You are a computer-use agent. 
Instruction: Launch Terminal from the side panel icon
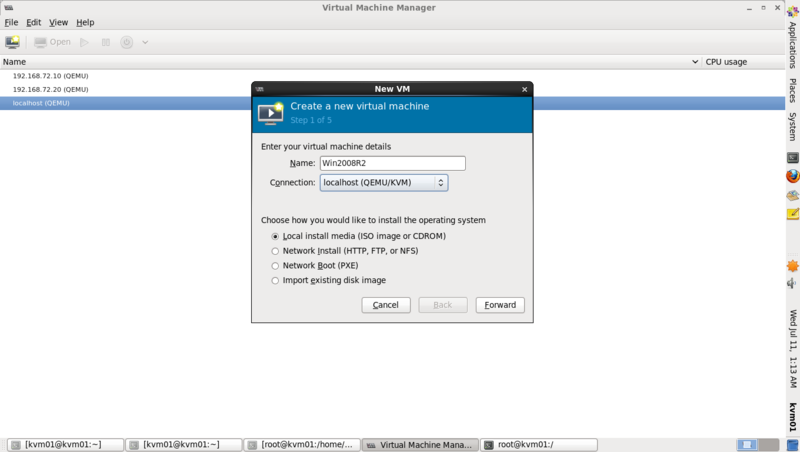[x=792, y=158]
